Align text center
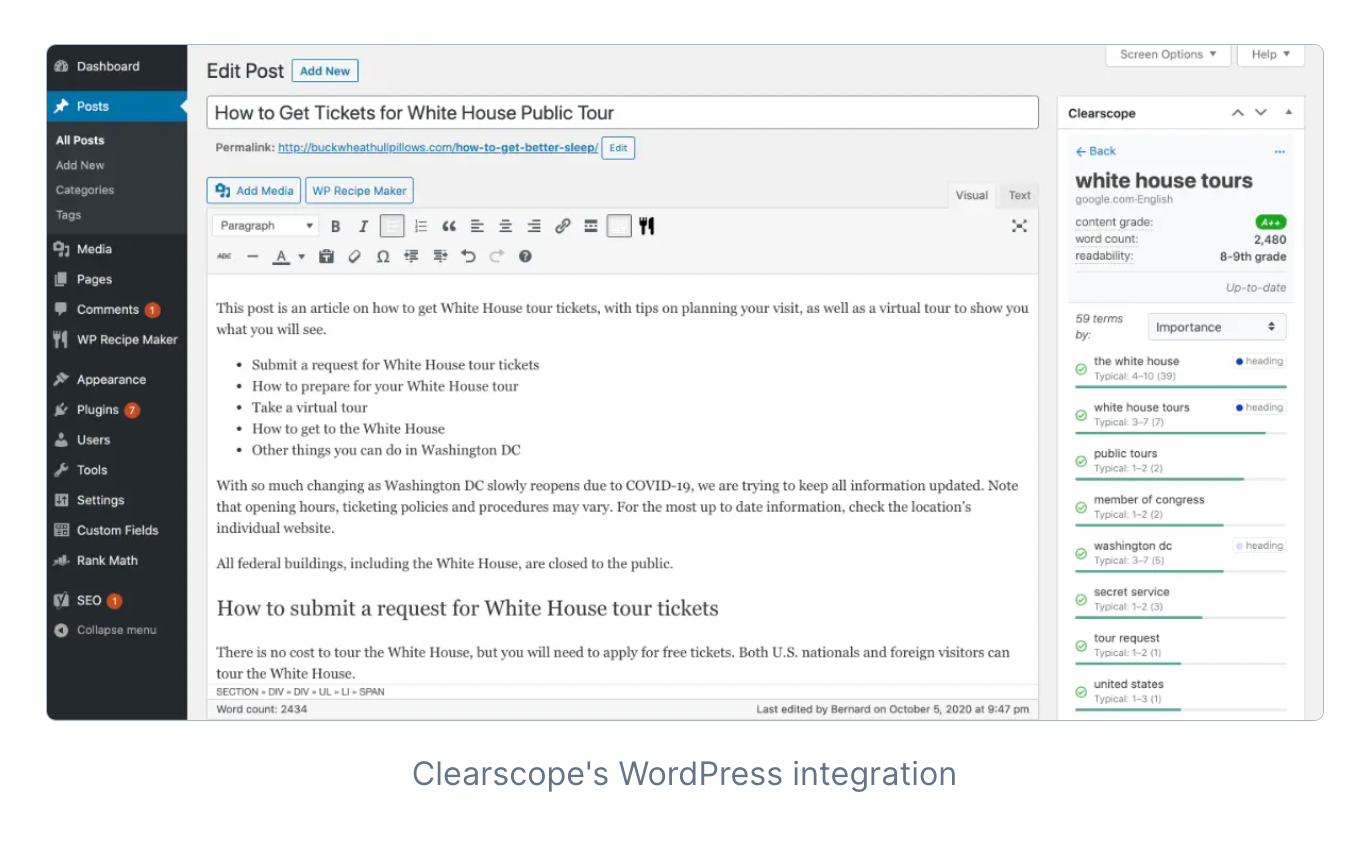This screenshot has width=1372, height=842. click(x=506, y=226)
